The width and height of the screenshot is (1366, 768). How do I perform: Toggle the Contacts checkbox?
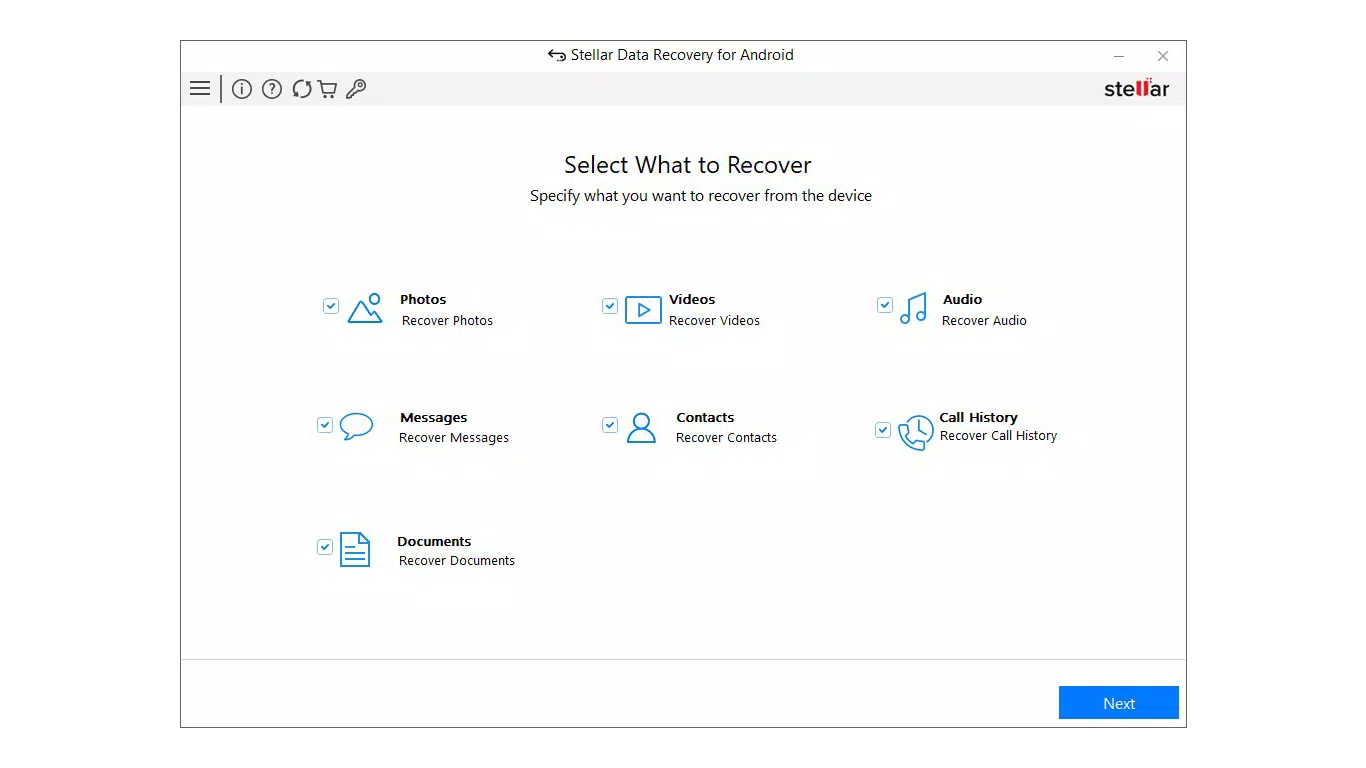tap(610, 425)
